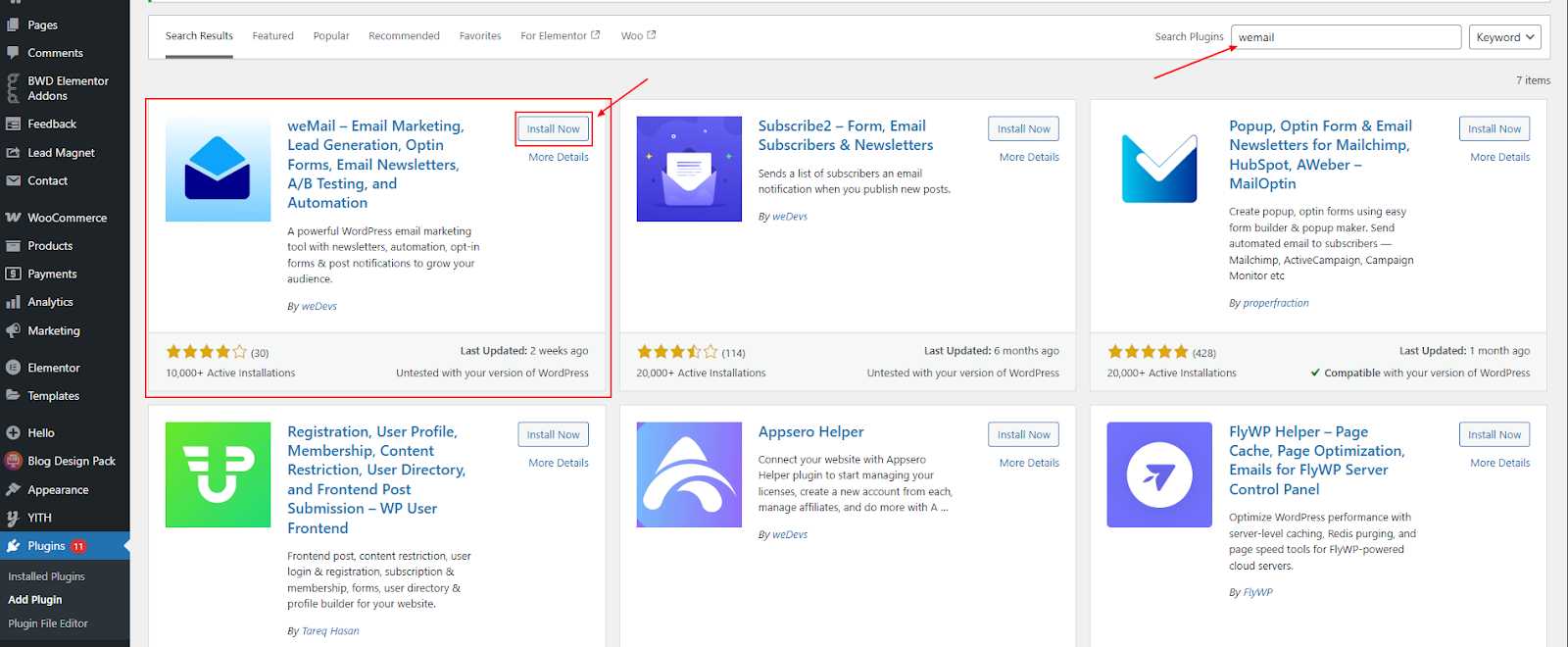
Task: Open More Details for MailOptin
Action: click(x=1499, y=157)
